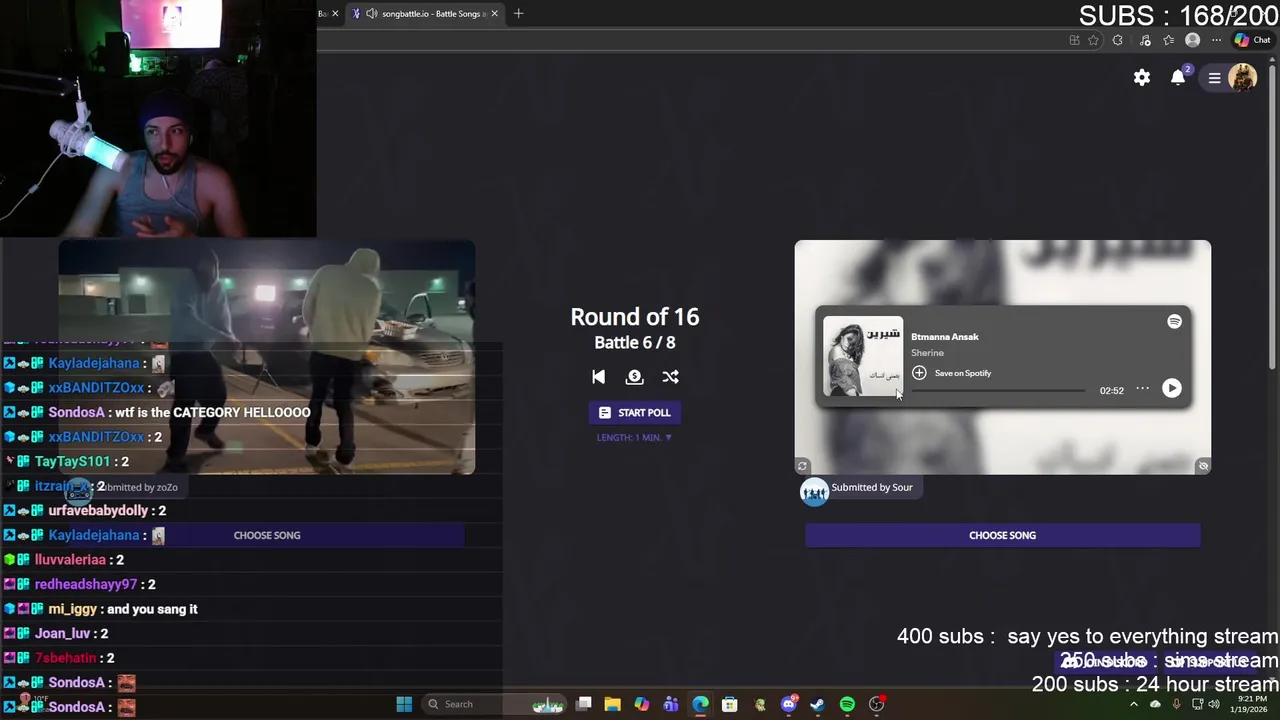Image resolution: width=1280 pixels, height=720 pixels.
Task: Seek in Spotify track progress bar
Action: pos(998,390)
